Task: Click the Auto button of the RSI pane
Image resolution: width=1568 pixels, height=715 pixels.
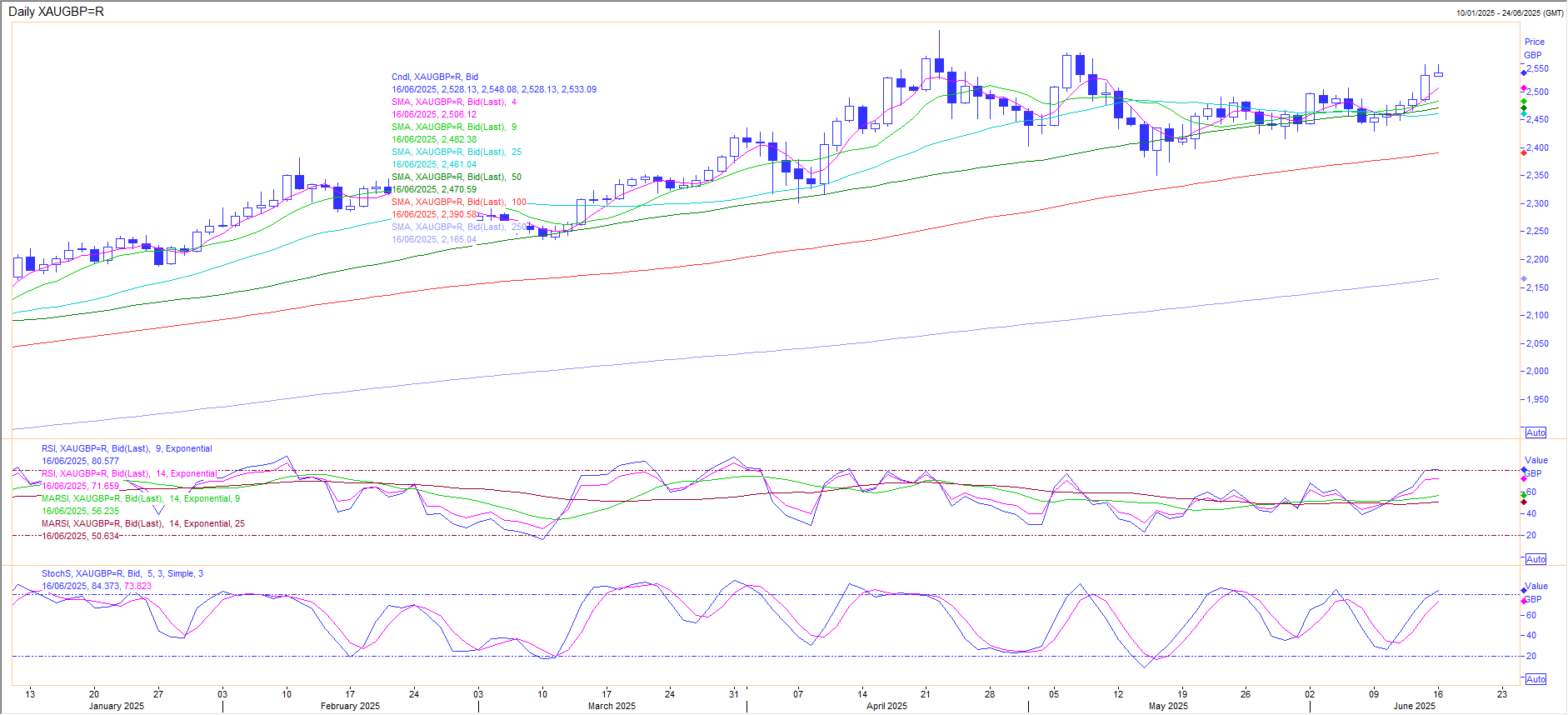Action: click(1536, 559)
